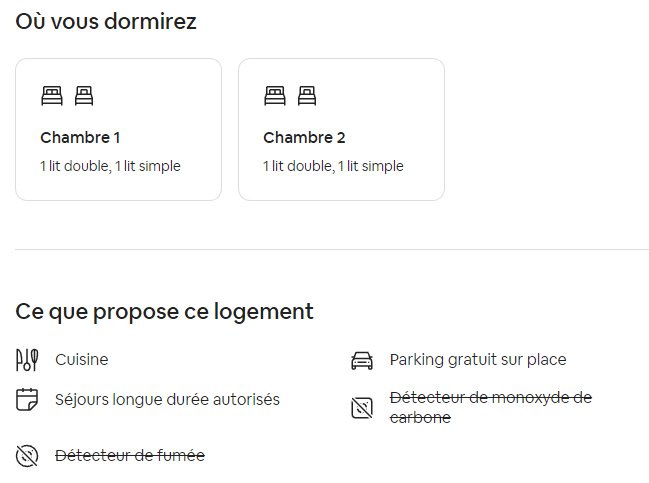Click Séjours longue durée autorisés text

tap(167, 400)
